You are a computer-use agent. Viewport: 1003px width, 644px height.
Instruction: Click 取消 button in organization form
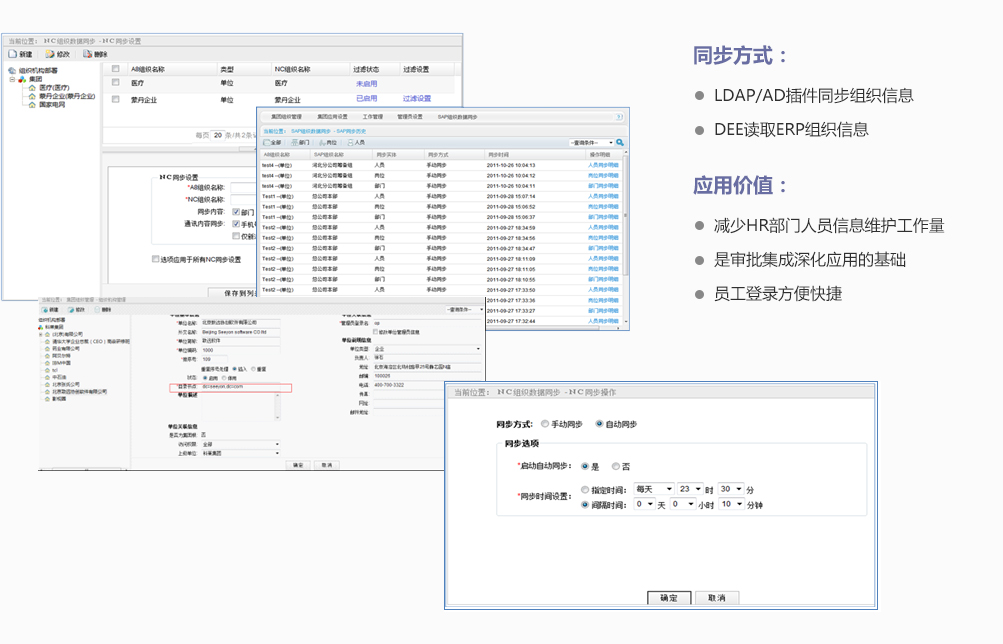click(327, 465)
